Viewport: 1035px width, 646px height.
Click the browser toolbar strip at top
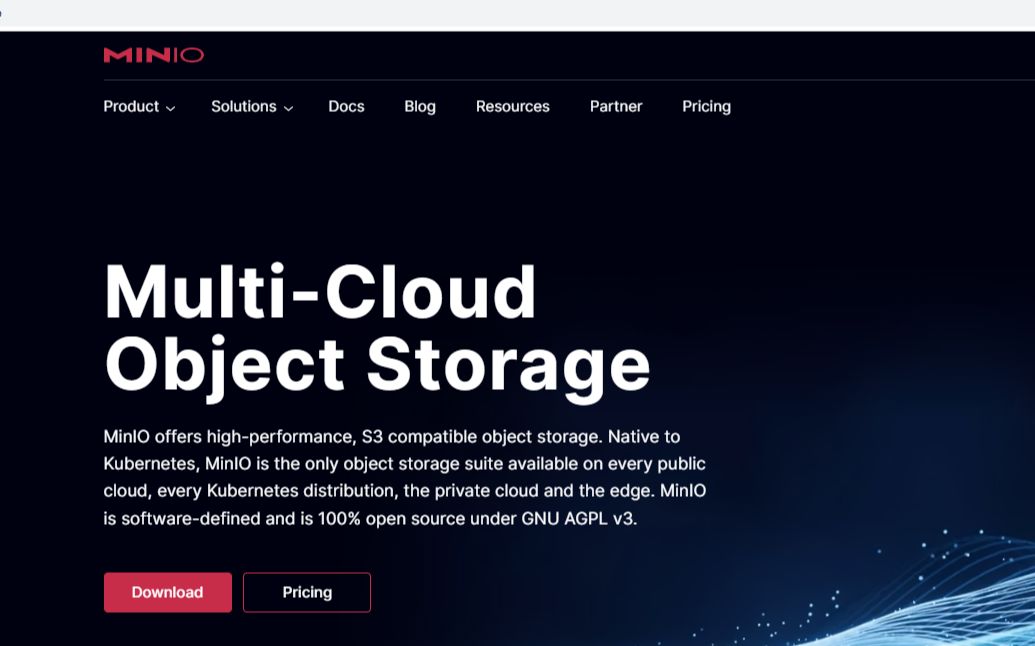tap(518, 13)
